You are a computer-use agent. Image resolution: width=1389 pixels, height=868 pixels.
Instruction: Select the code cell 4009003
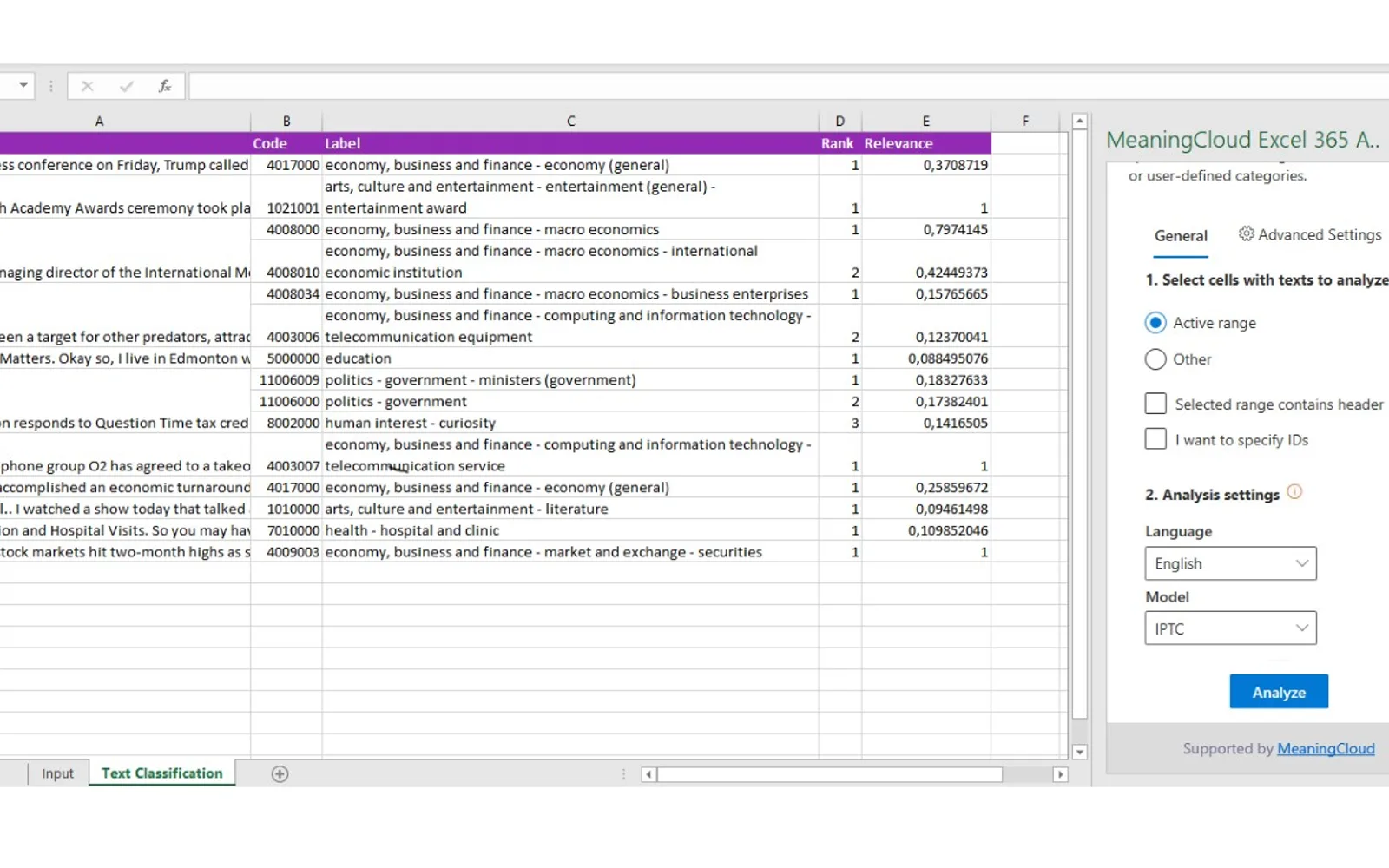(286, 552)
